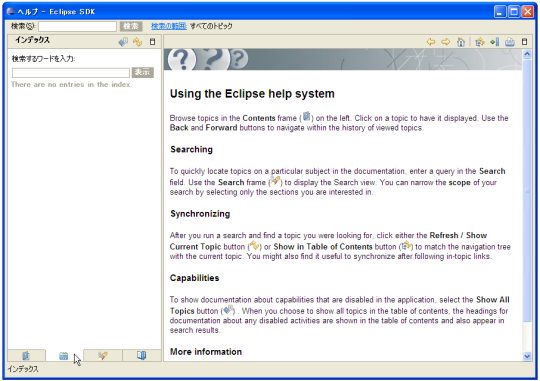The height and width of the screenshot is (381, 540).
Task: Switch to the Contents tab
Action: pyautogui.click(x=26, y=356)
